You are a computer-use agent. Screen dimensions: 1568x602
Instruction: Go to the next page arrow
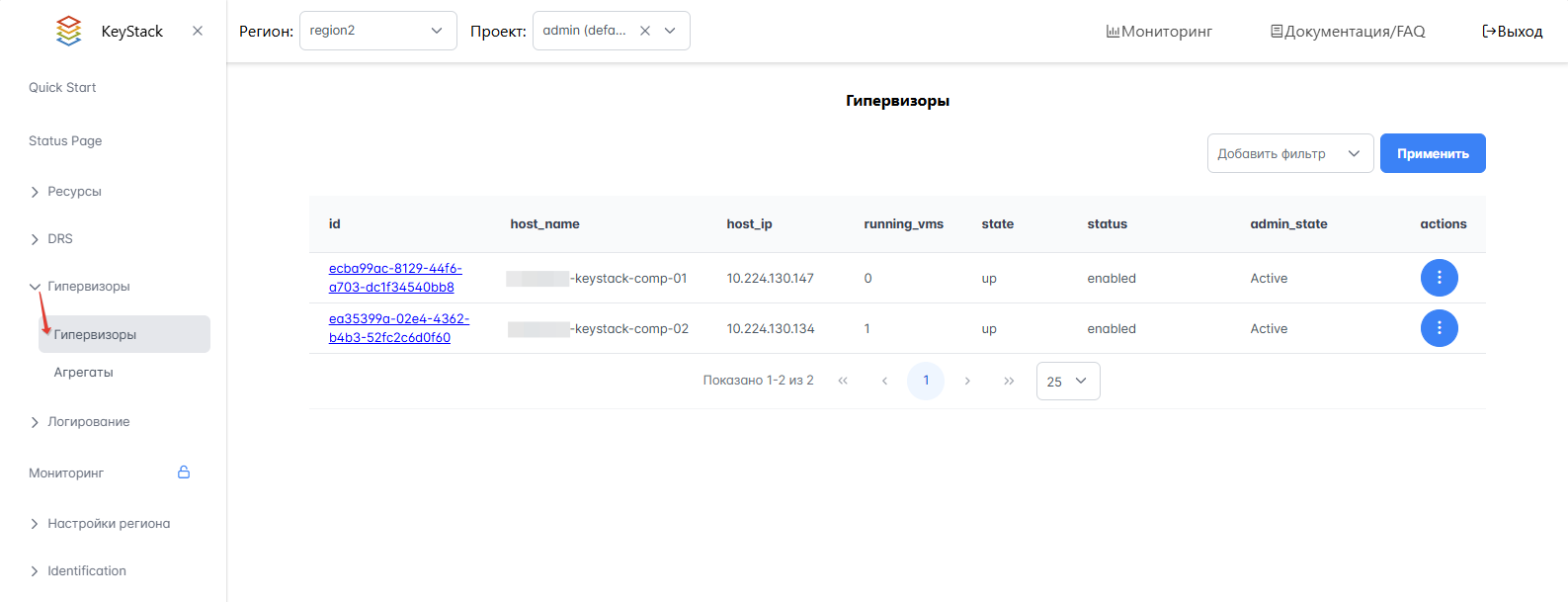coord(967,381)
